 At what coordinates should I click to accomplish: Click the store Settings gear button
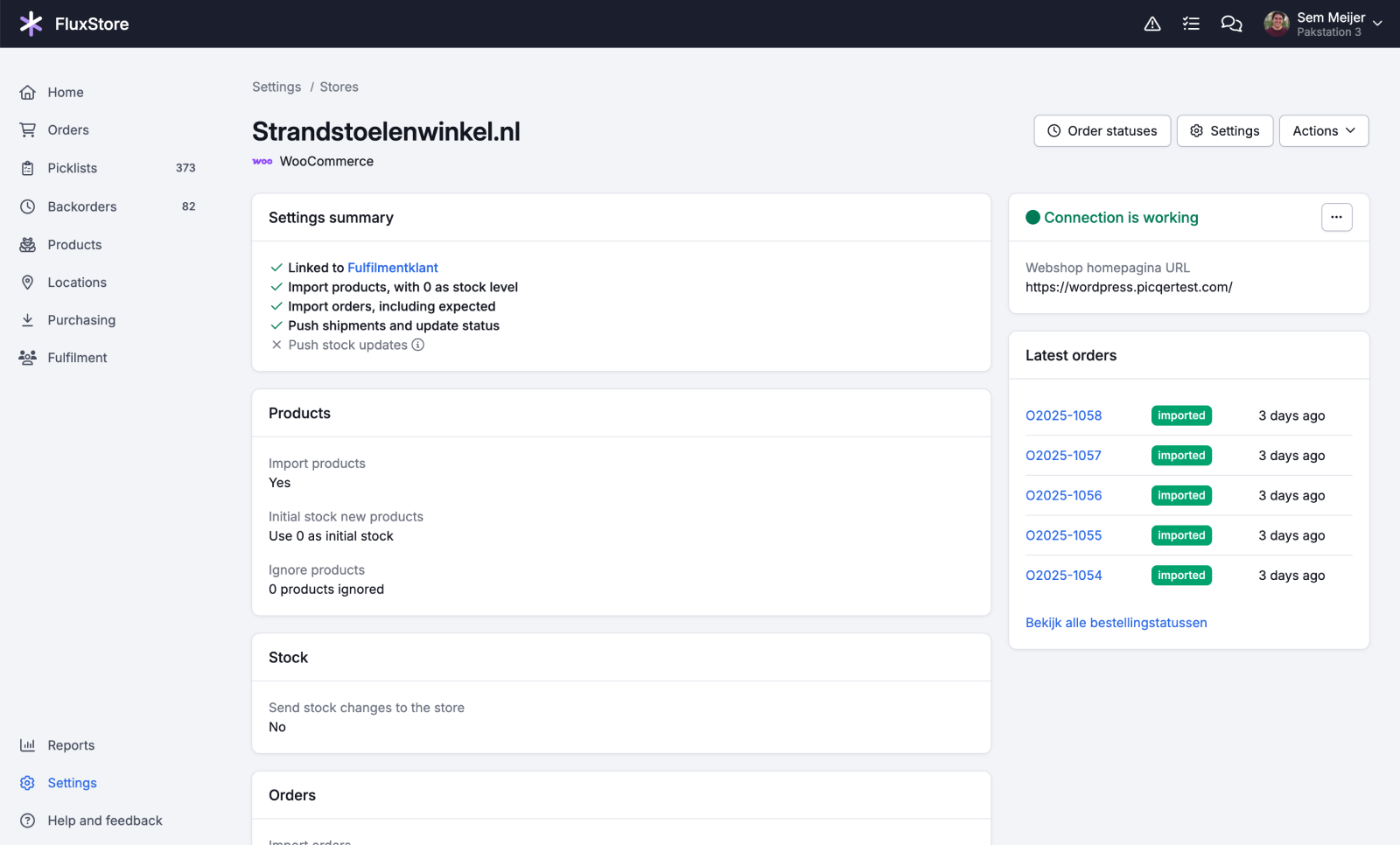pyautogui.click(x=1224, y=131)
